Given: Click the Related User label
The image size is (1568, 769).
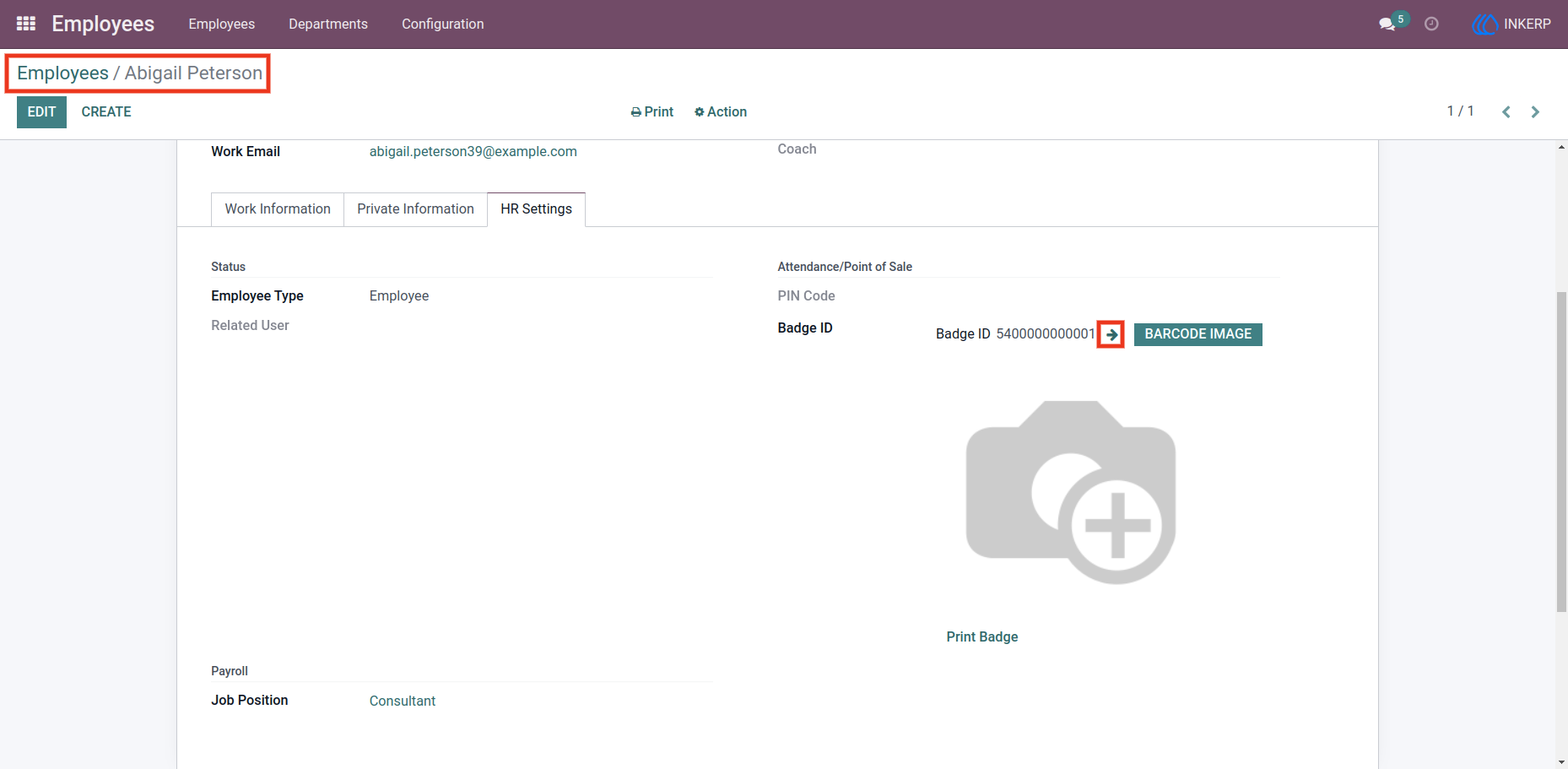Looking at the screenshot, I should pos(250,325).
